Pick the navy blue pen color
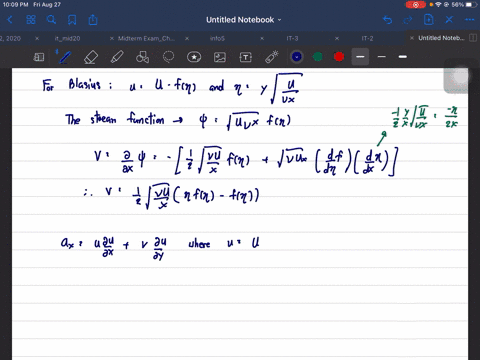 tap(297, 57)
